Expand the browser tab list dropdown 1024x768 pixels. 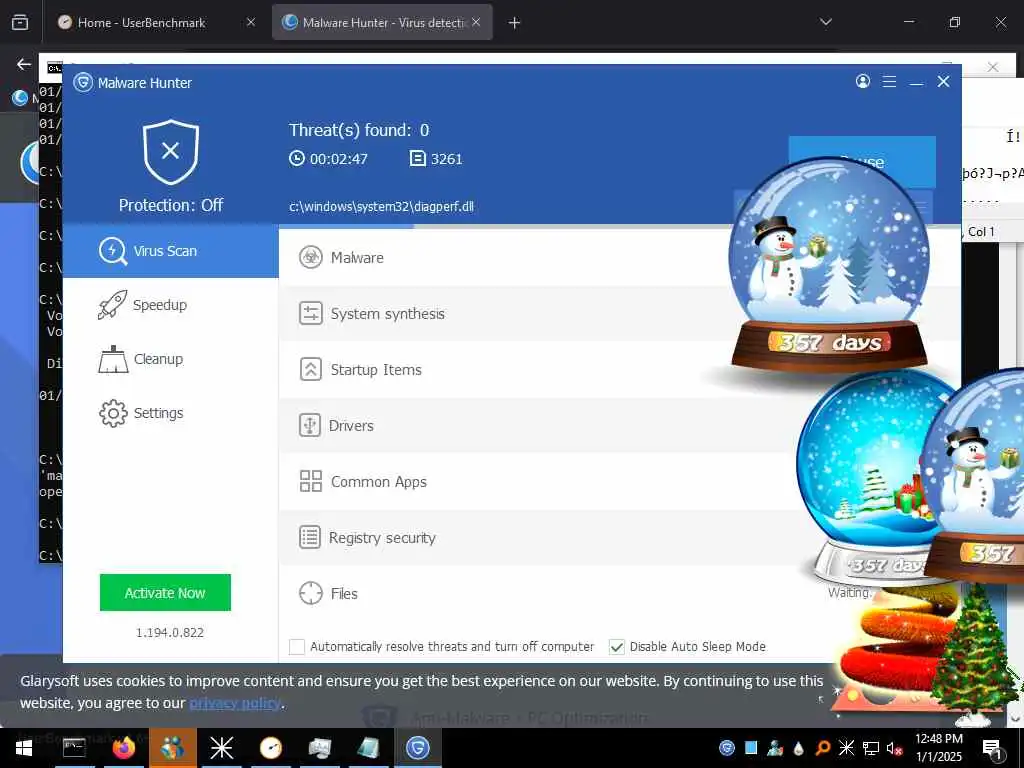[825, 22]
